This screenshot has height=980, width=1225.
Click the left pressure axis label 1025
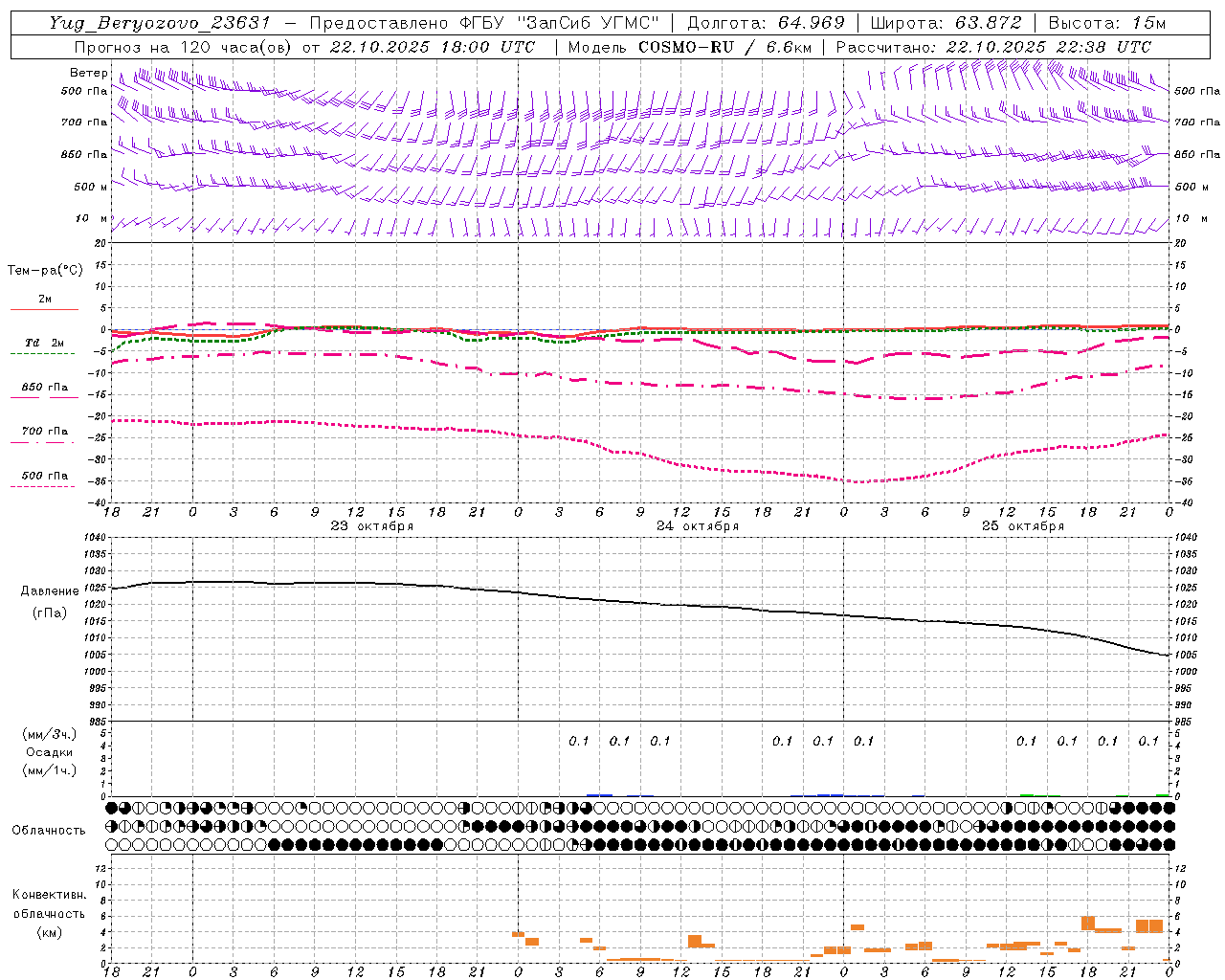93,588
